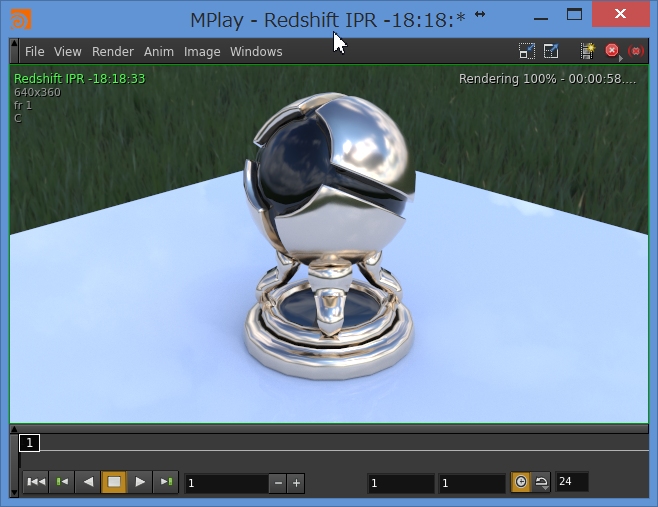
Task: Play the sequence forward
Action: pyautogui.click(x=140, y=482)
